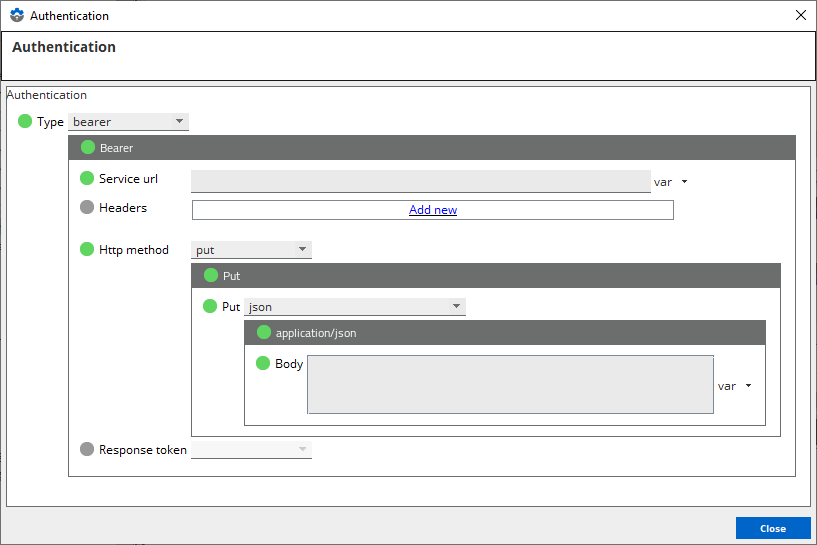
Task: Click green circle beside Put json dropdown
Action: 210,306
